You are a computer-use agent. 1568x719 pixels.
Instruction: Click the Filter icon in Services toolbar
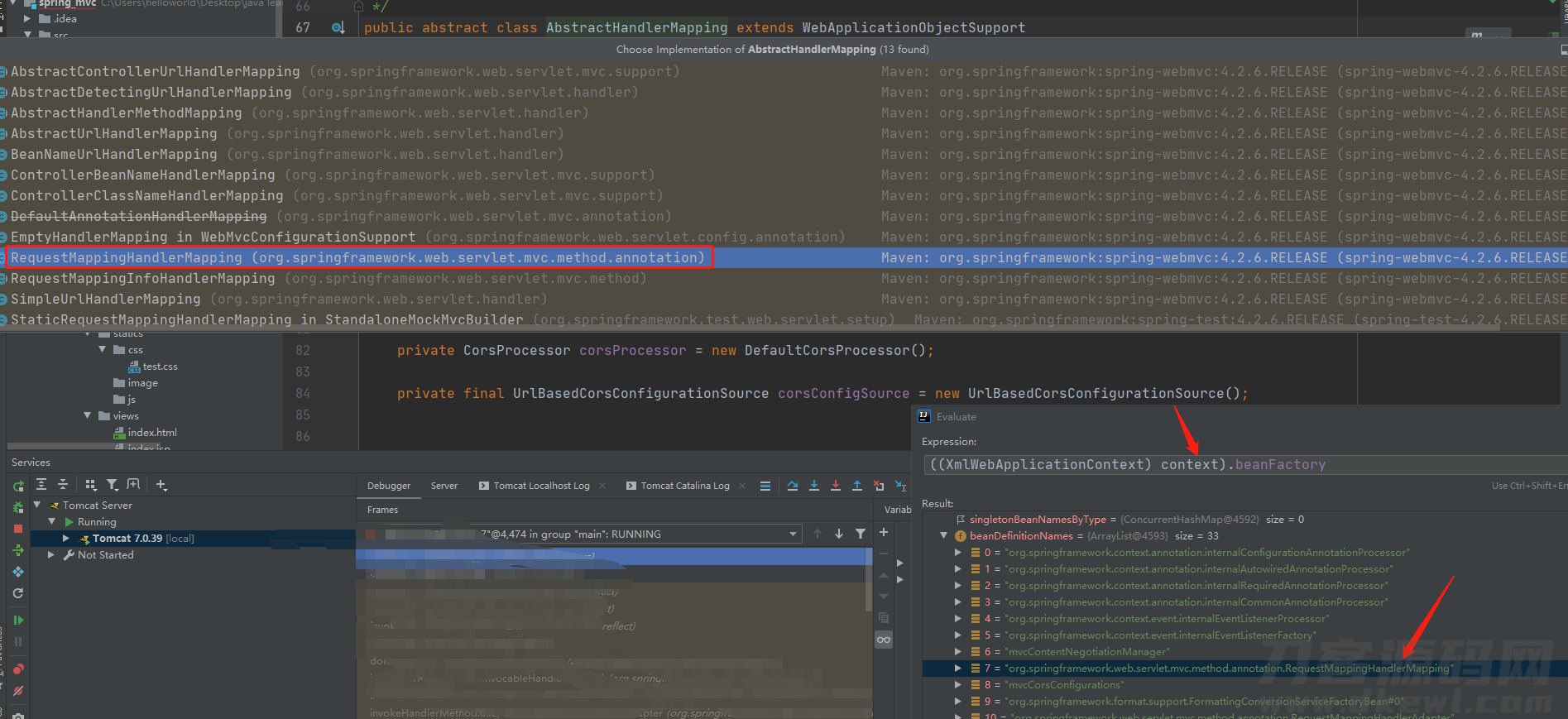(113, 485)
